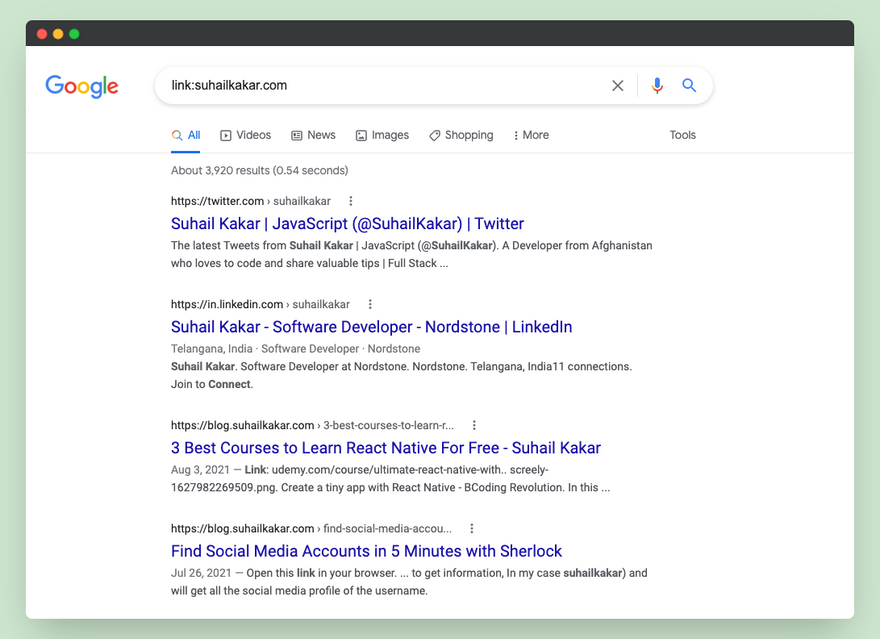The height and width of the screenshot is (639, 880).
Task: Click the Google logo
Action: click(82, 86)
